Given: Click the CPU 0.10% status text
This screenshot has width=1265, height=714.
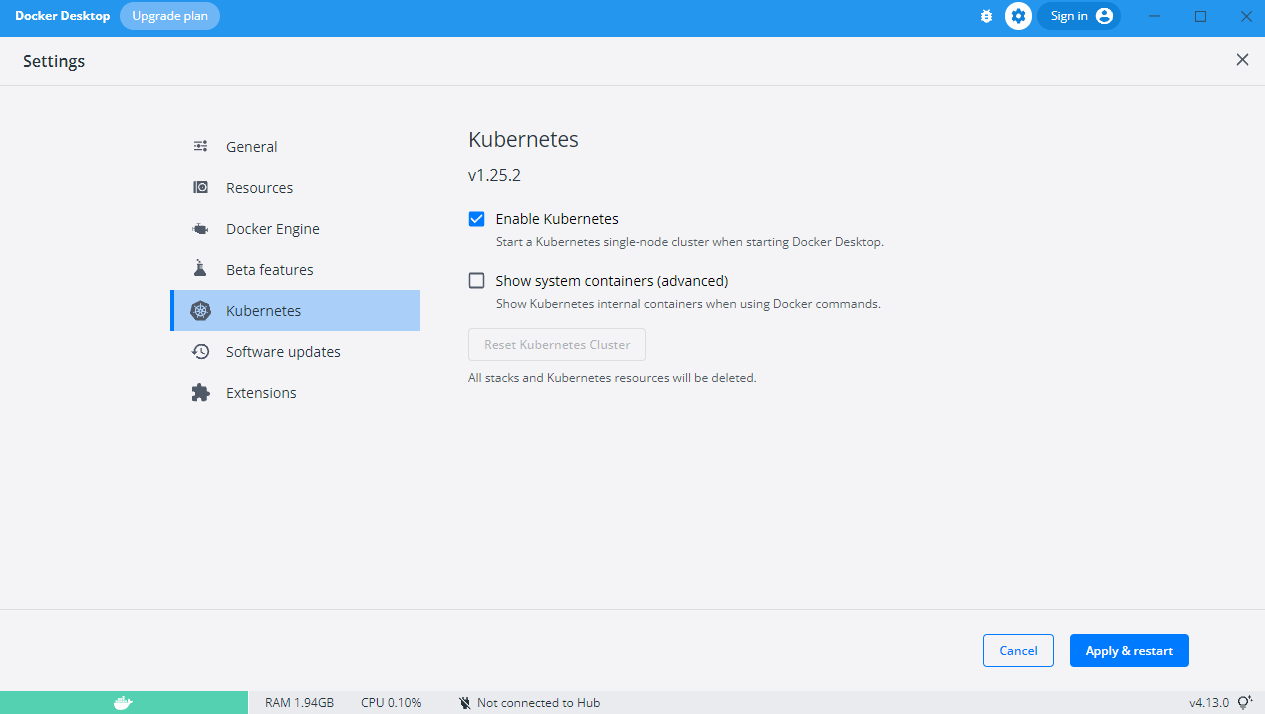Looking at the screenshot, I should (x=391, y=703).
